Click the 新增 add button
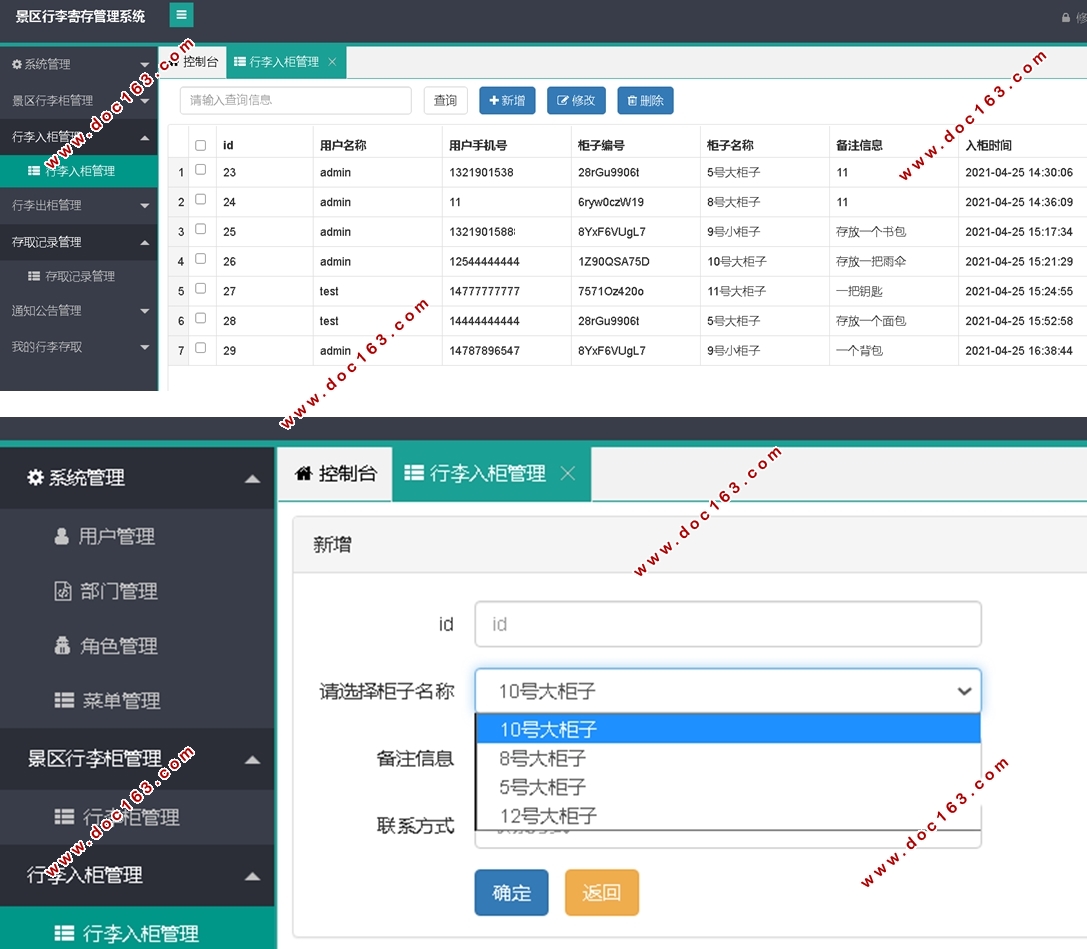The height and width of the screenshot is (949, 1087). (507, 101)
